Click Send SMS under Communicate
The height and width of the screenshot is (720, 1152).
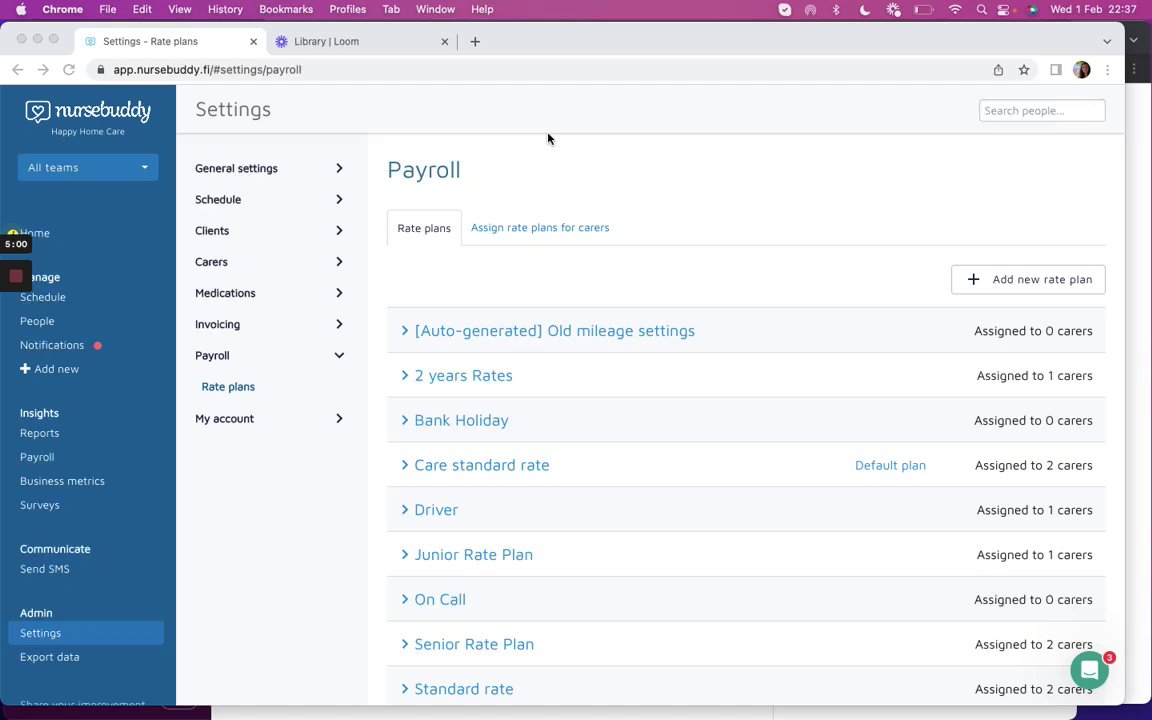45,569
